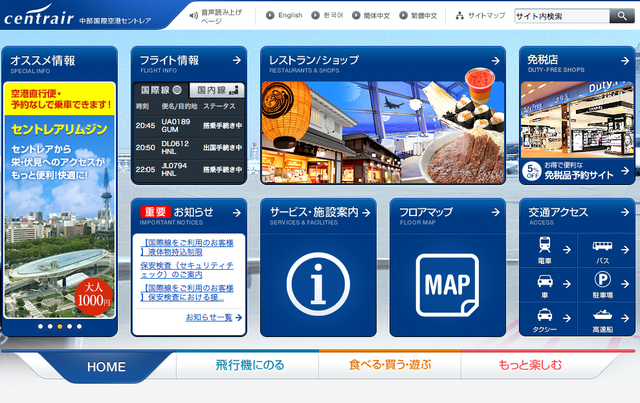This screenshot has height=403, width=640.
Task: Select fourth carousel dot
Action: (69, 326)
